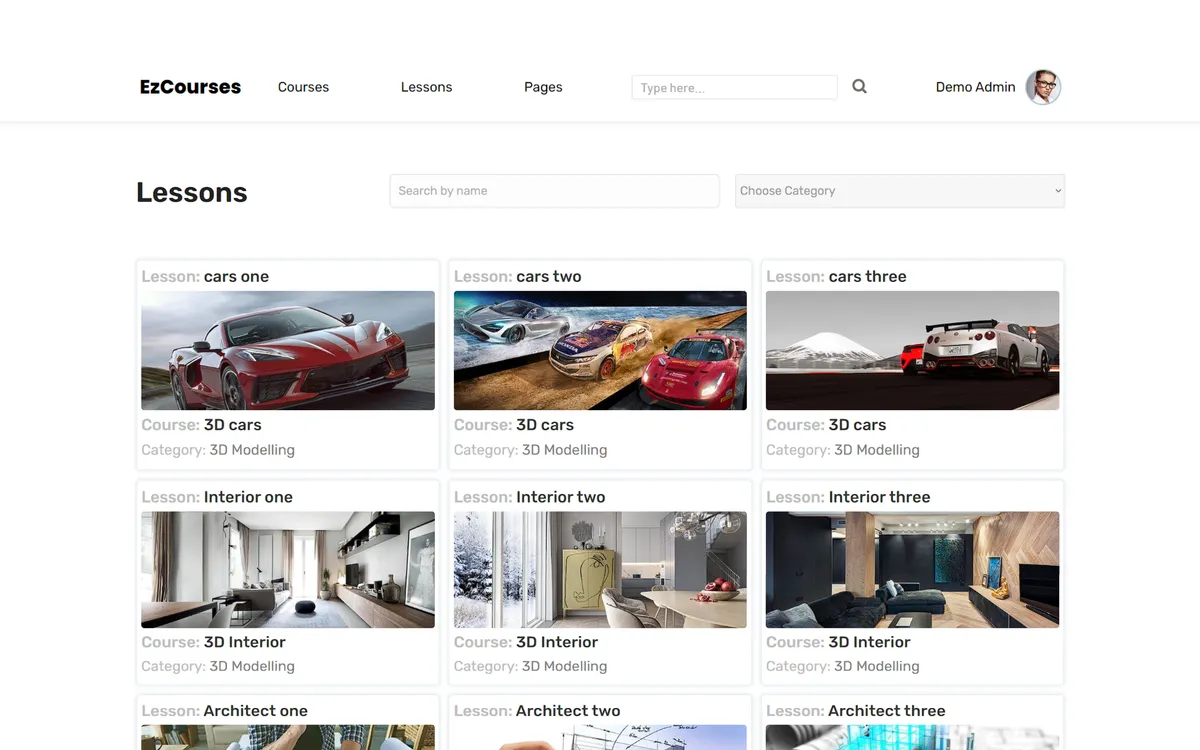Viewport: 1200px width, 750px height.
Task: Click the 'Interior three' lesson title
Action: [879, 497]
